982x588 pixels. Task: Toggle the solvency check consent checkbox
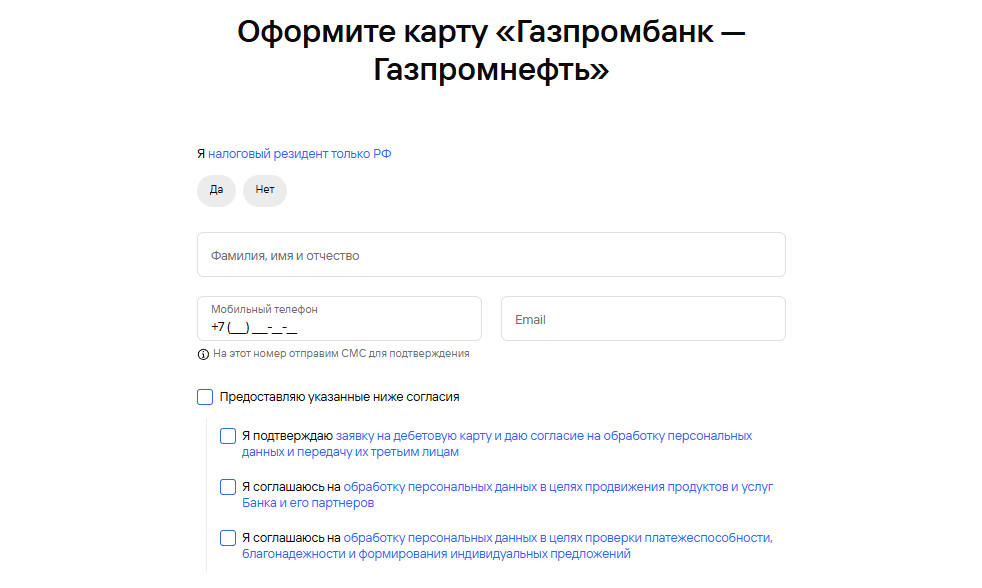(228, 538)
